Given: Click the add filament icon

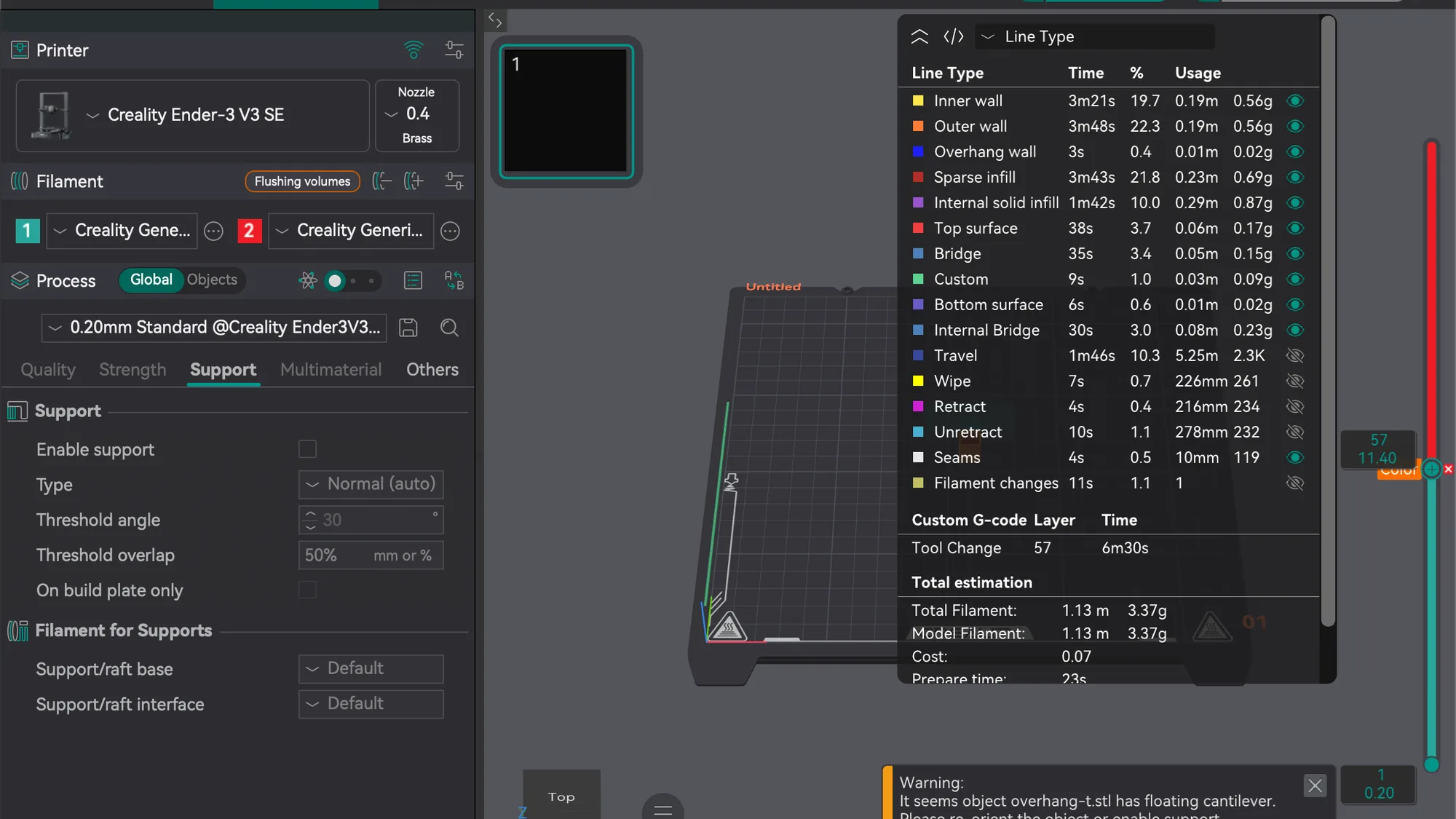Looking at the screenshot, I should click(414, 181).
